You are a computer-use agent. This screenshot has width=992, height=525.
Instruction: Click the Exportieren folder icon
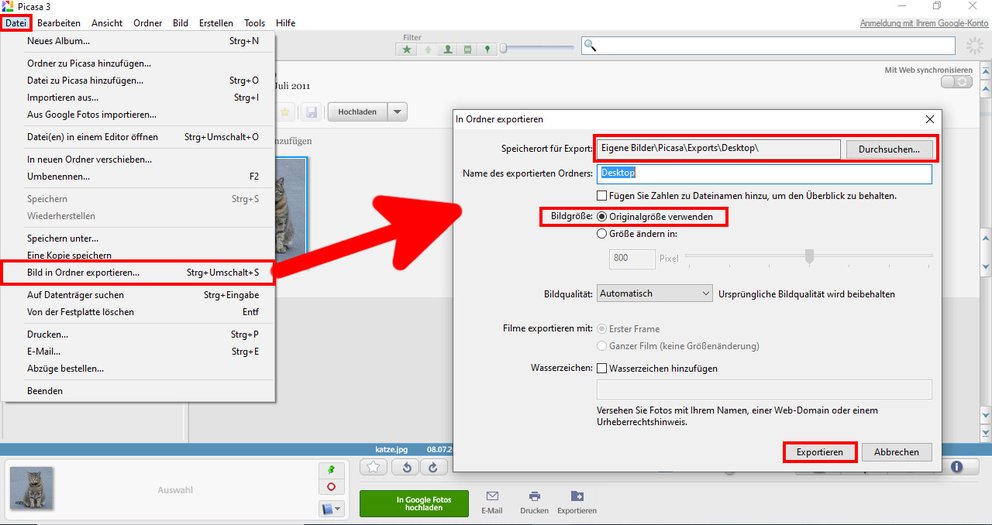click(x=577, y=496)
